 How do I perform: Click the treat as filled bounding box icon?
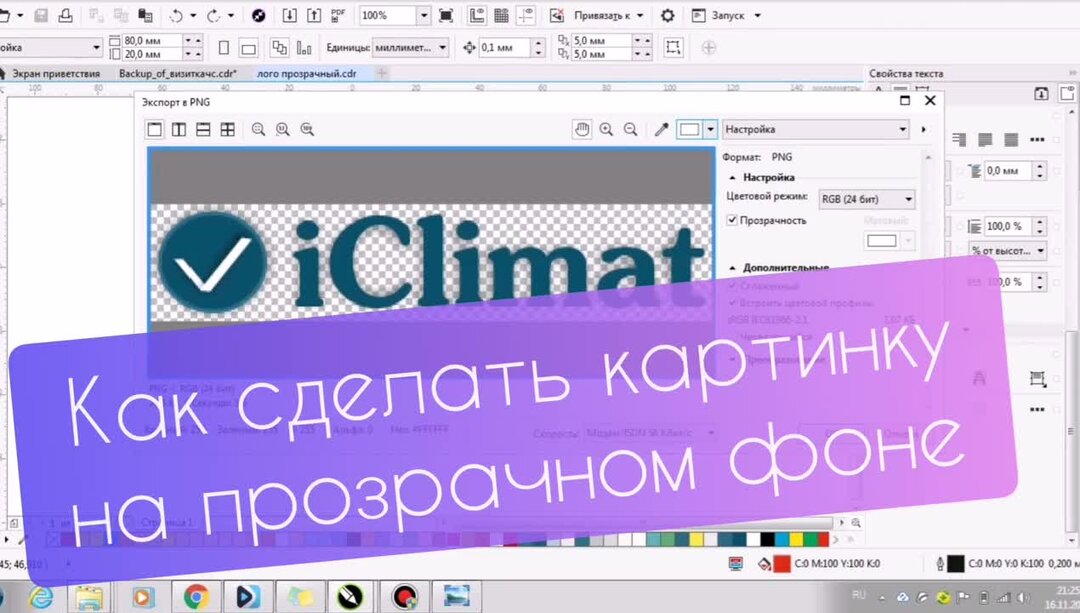point(673,48)
